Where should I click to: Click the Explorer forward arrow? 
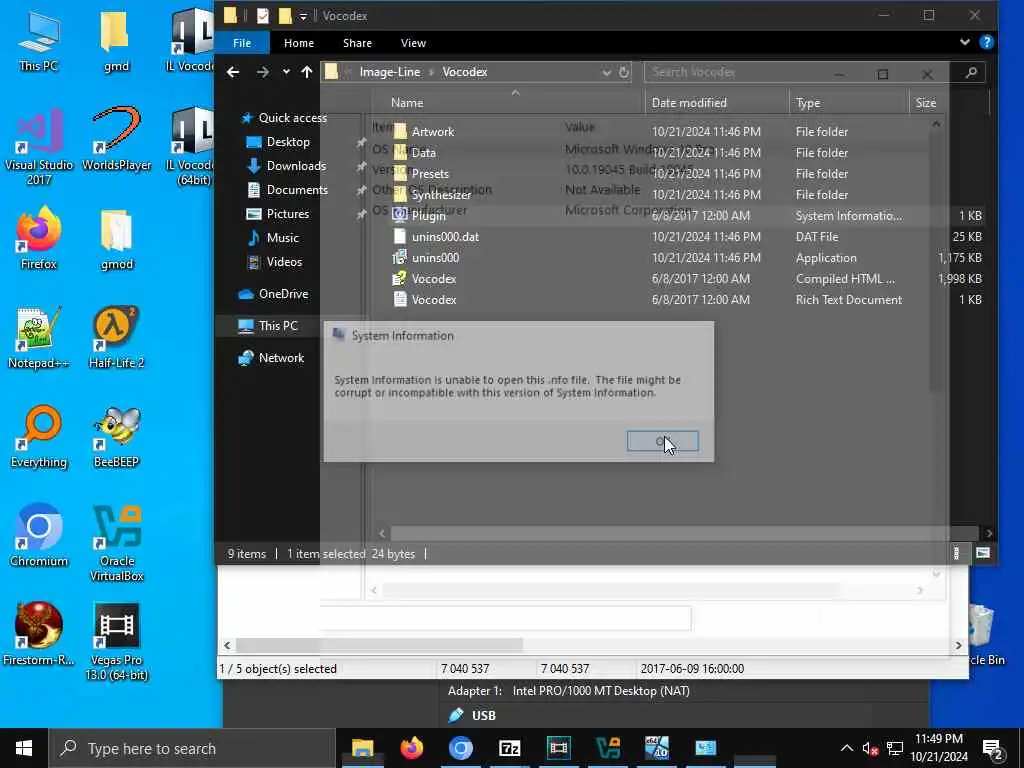click(263, 72)
